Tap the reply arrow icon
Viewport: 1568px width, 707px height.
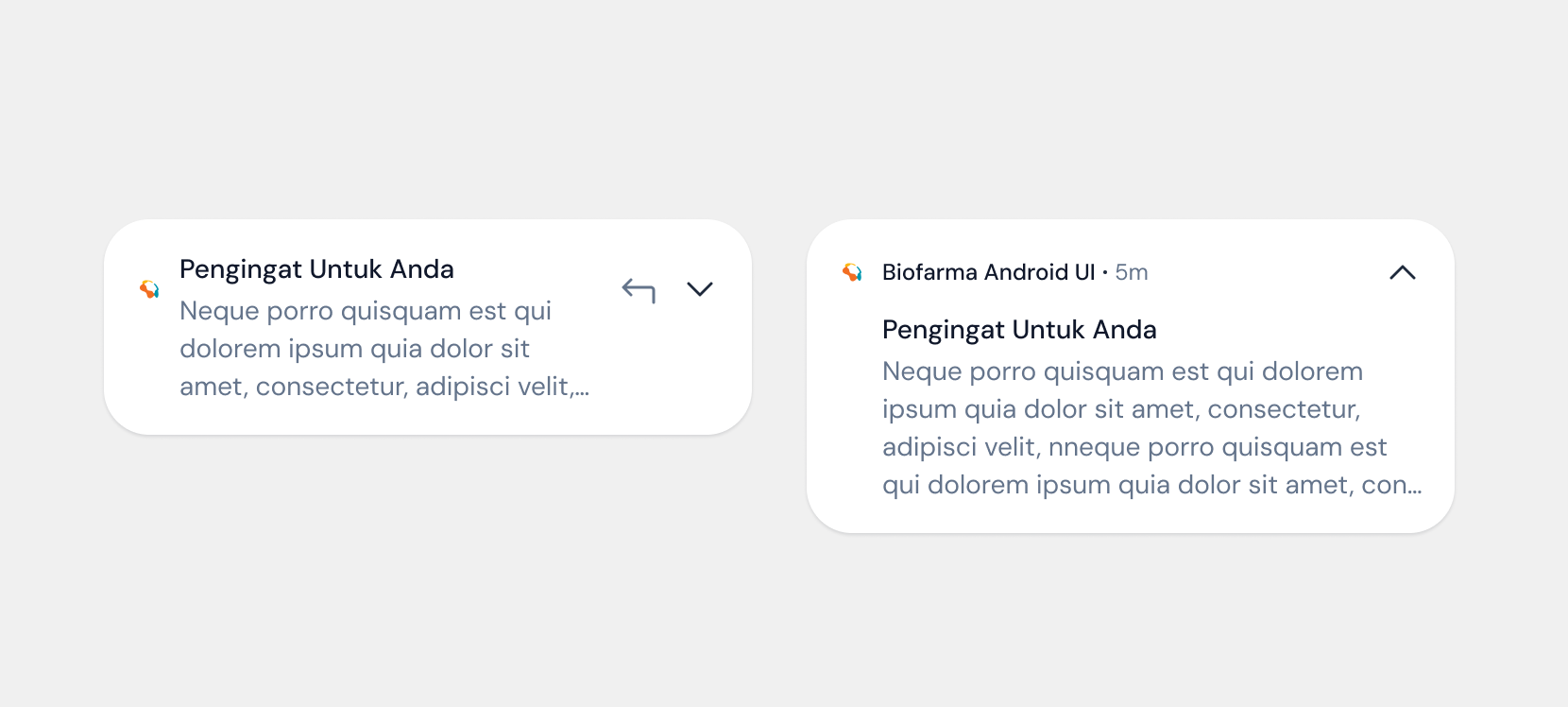(639, 290)
